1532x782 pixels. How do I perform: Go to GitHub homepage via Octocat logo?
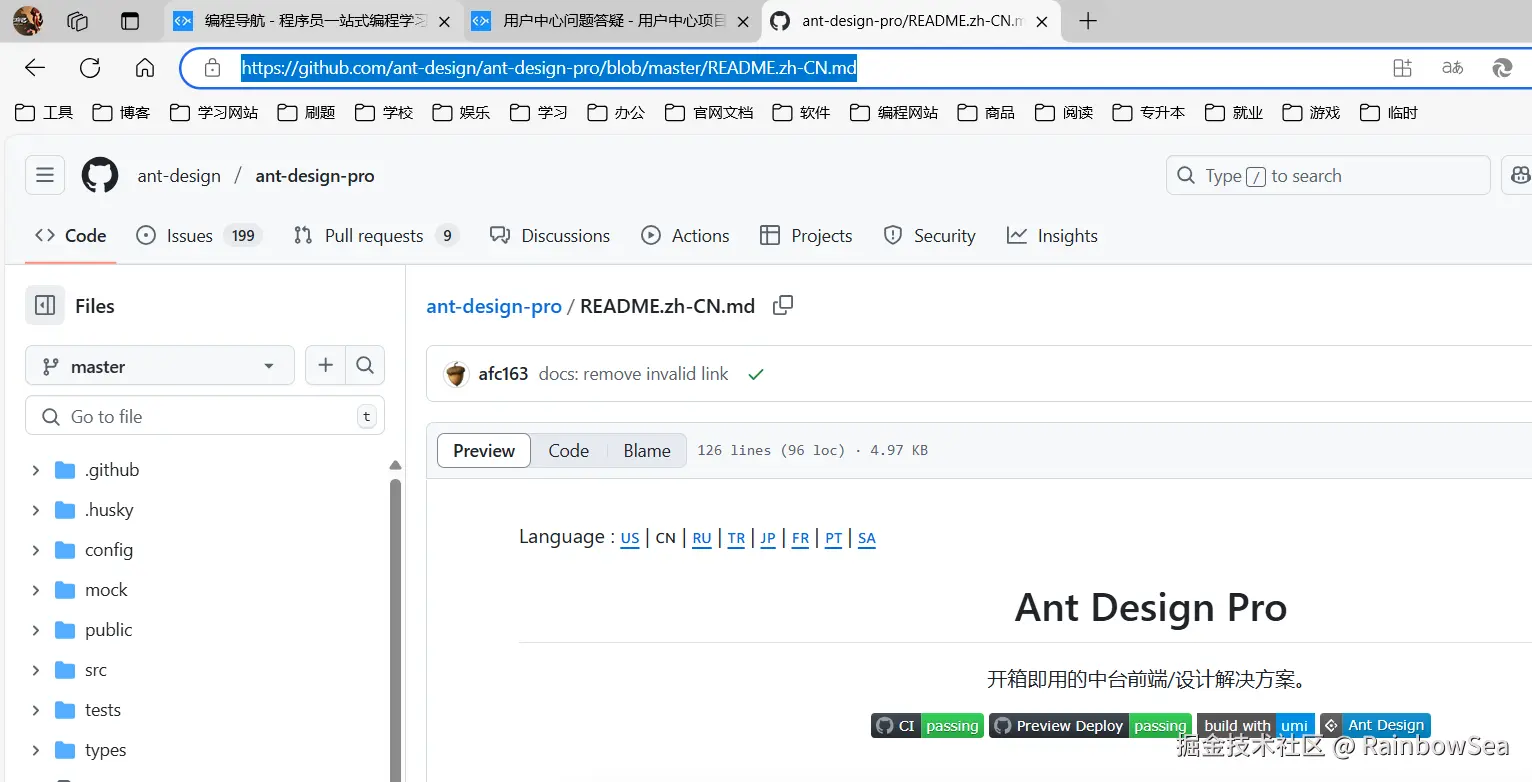[100, 176]
